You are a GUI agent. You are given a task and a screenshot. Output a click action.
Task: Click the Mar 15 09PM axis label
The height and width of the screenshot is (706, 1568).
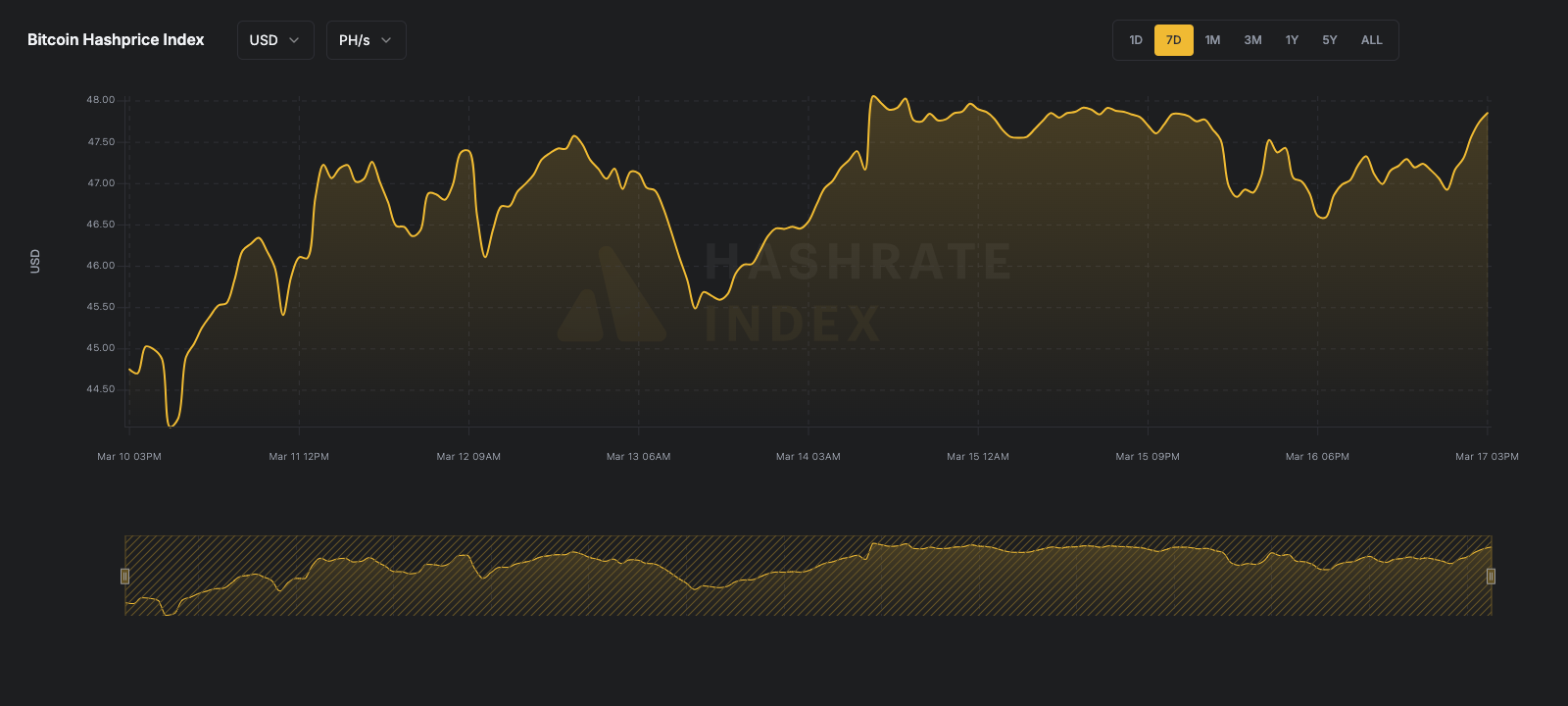[1148, 457]
